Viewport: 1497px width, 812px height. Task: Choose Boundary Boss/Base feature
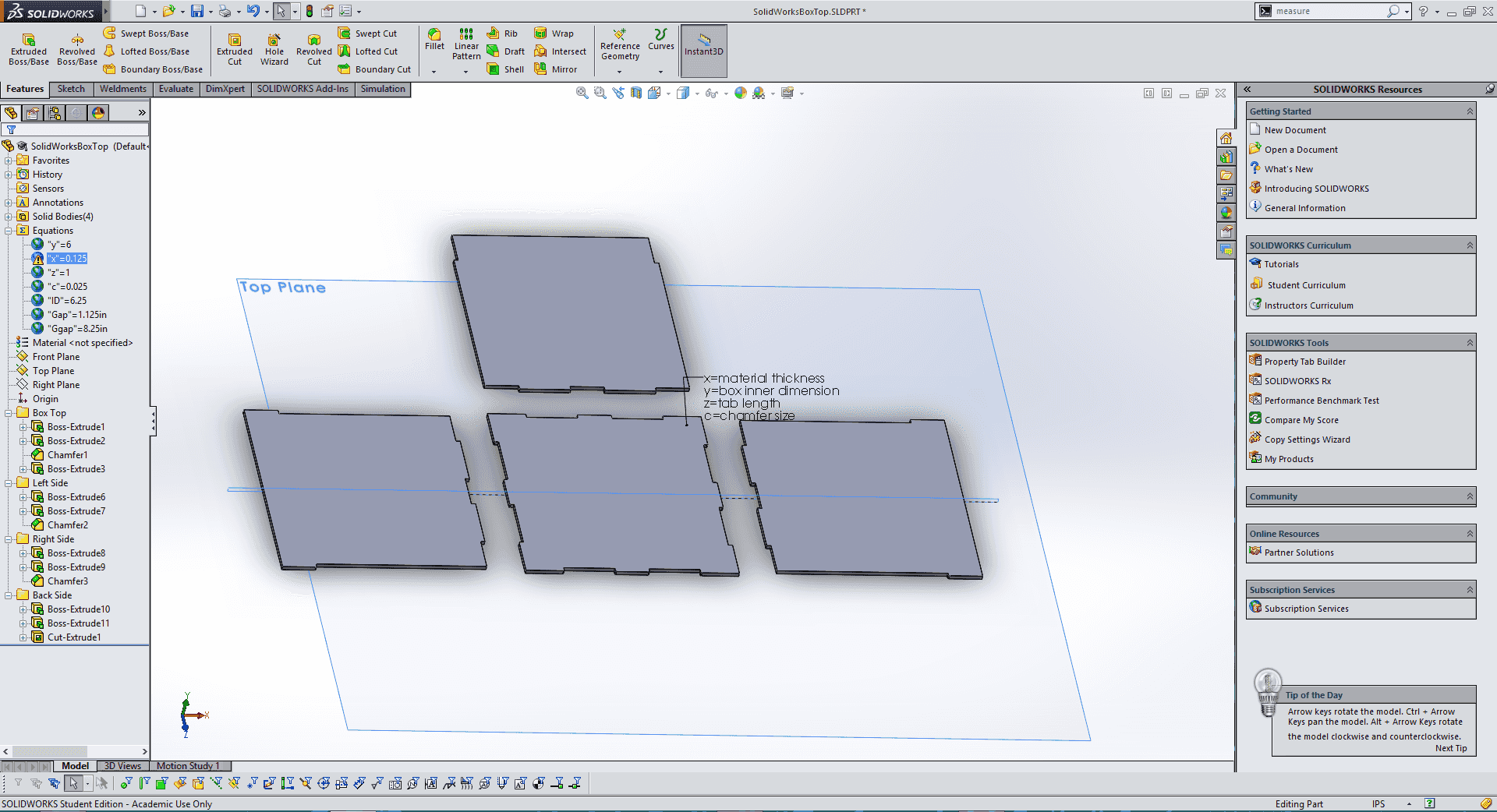pyautogui.click(x=153, y=69)
